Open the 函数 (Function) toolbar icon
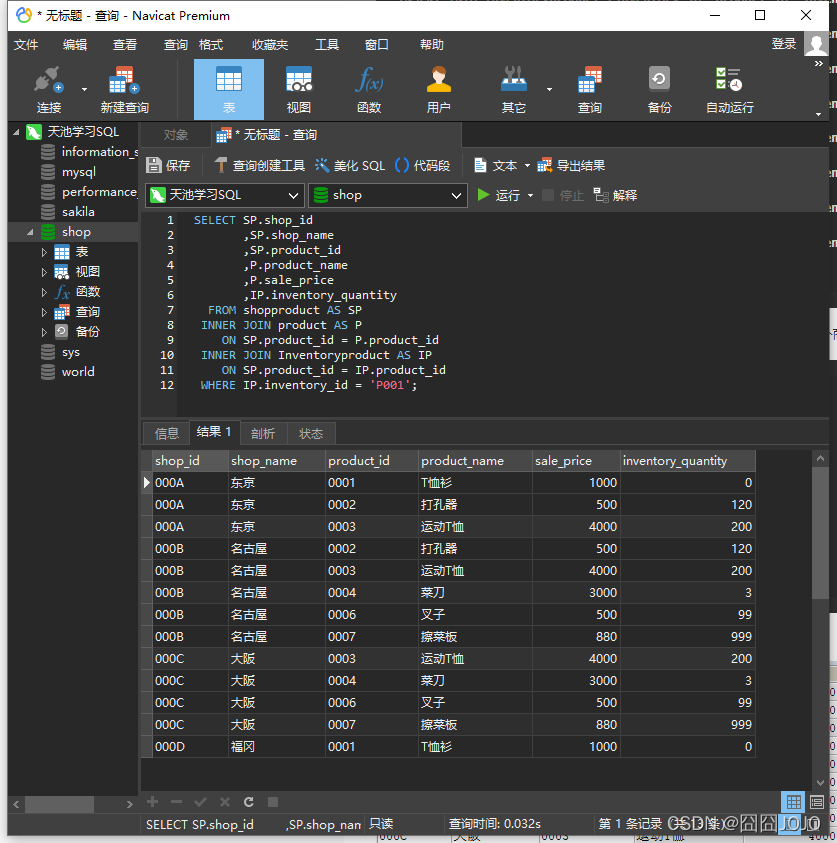Viewport: 837px width, 843px height. [x=369, y=89]
